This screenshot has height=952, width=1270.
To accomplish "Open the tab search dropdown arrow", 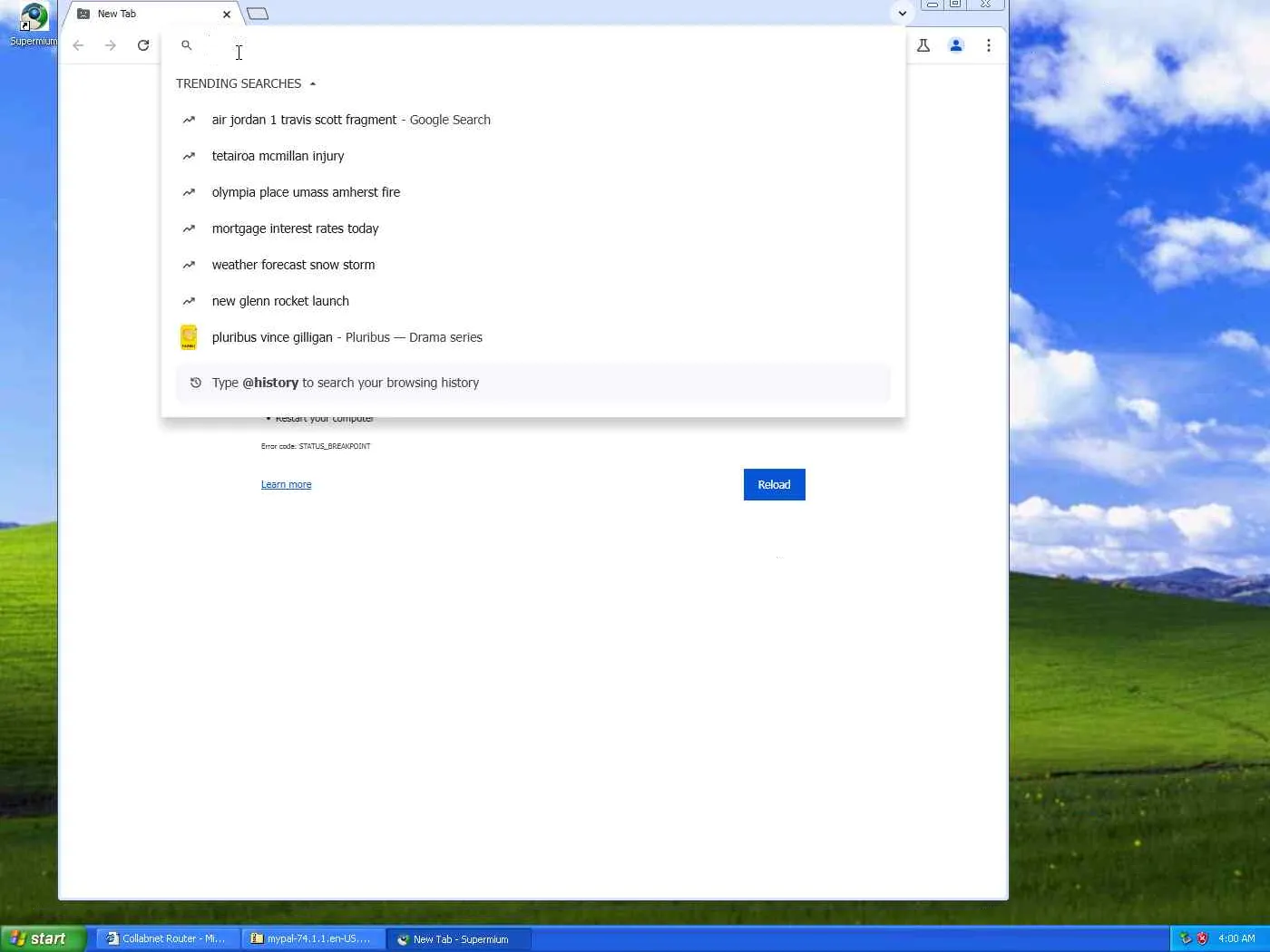I will (x=902, y=14).
